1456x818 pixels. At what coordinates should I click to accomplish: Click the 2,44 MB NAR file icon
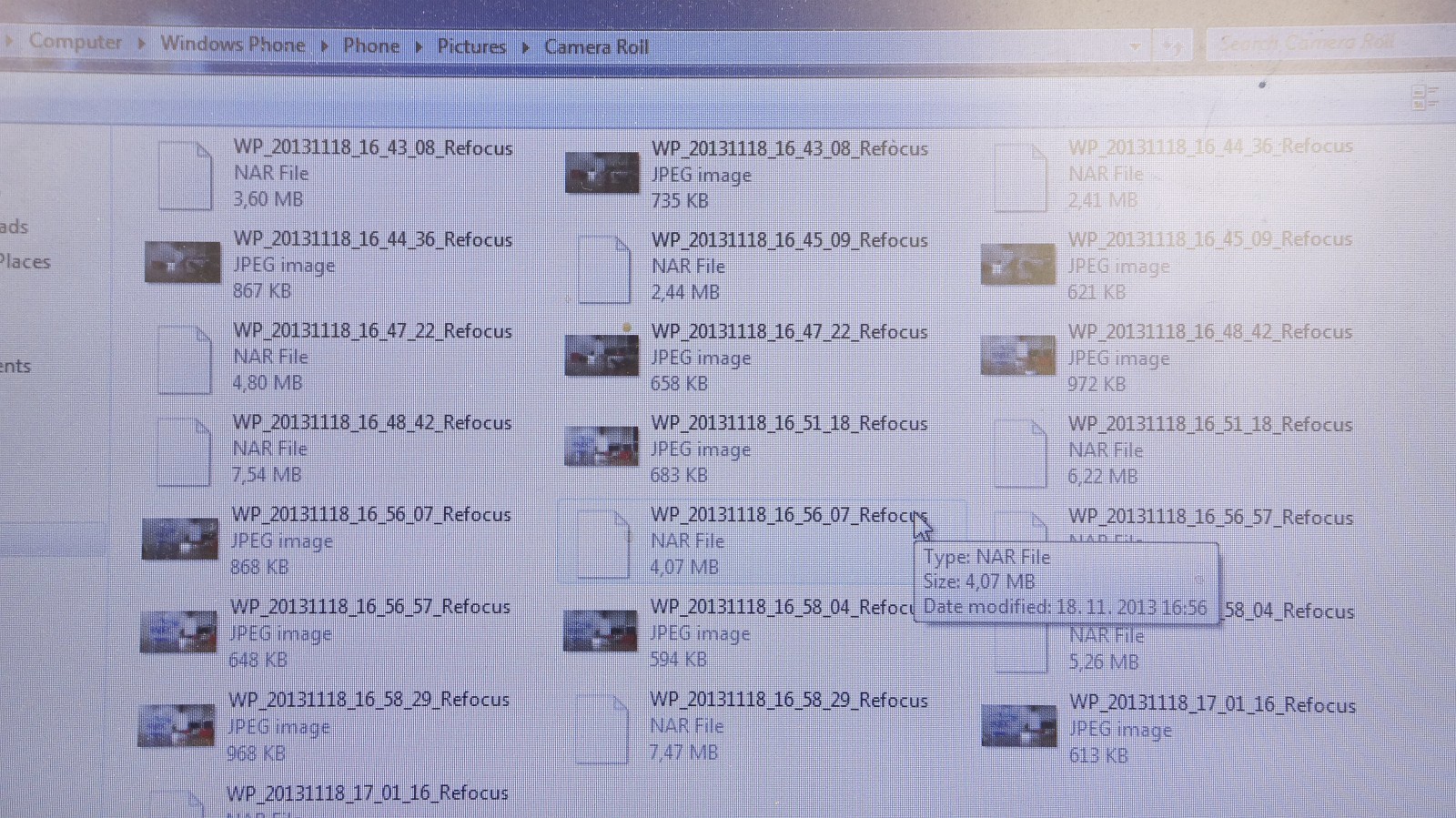tap(603, 268)
